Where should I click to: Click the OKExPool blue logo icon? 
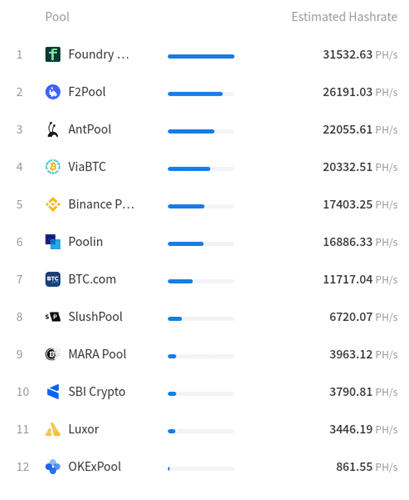tap(53, 467)
